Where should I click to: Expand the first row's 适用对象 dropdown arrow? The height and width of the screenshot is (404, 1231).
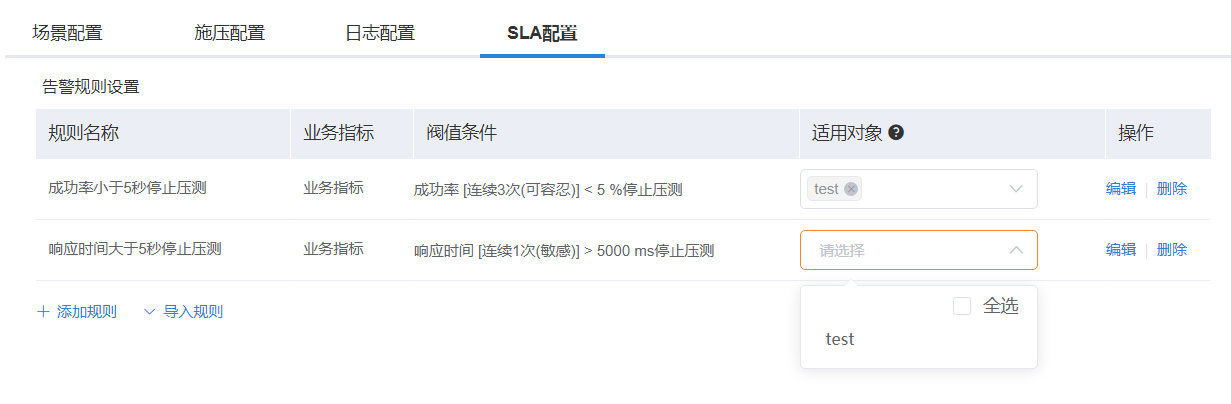pyautogui.click(x=1016, y=189)
